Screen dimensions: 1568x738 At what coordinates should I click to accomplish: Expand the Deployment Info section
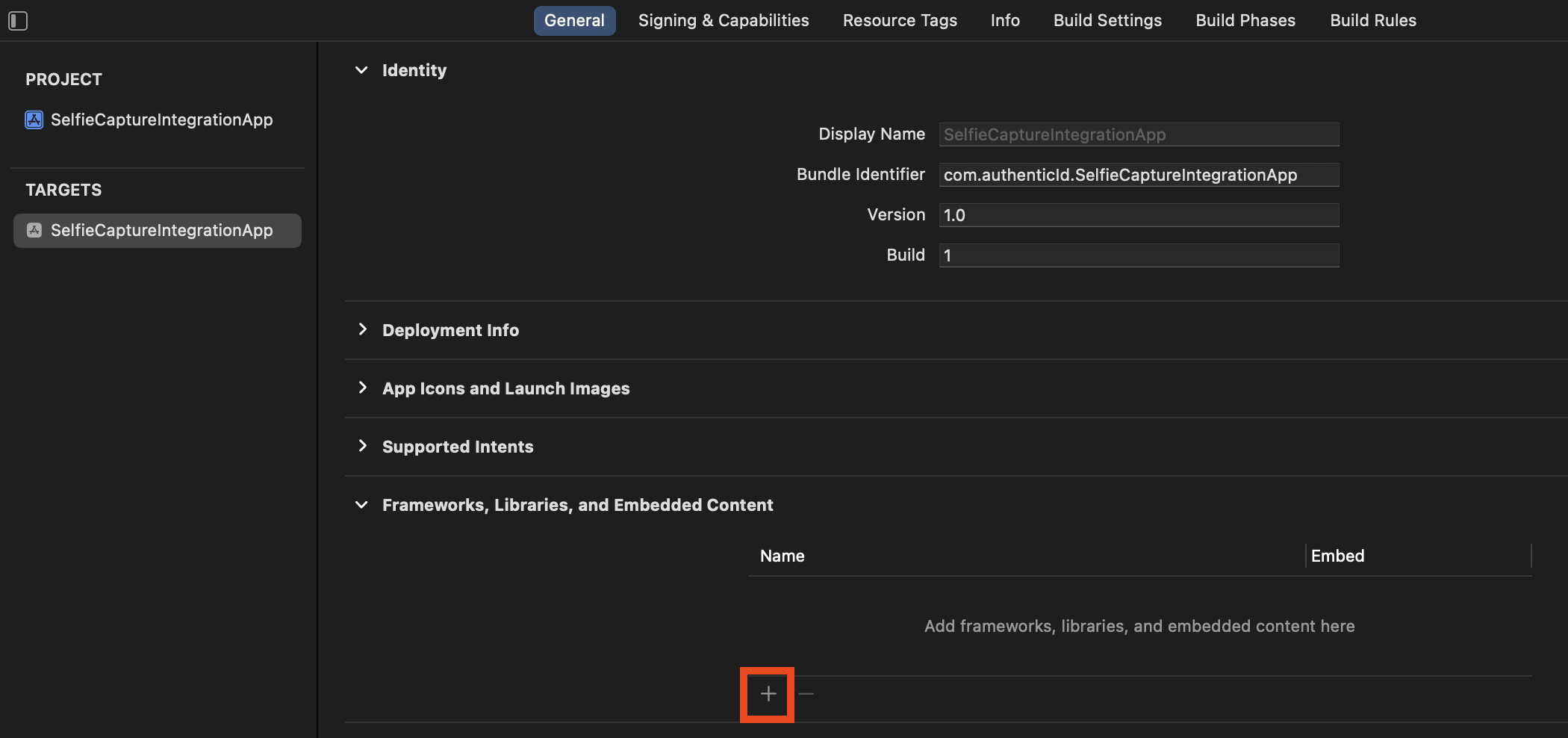click(x=362, y=329)
